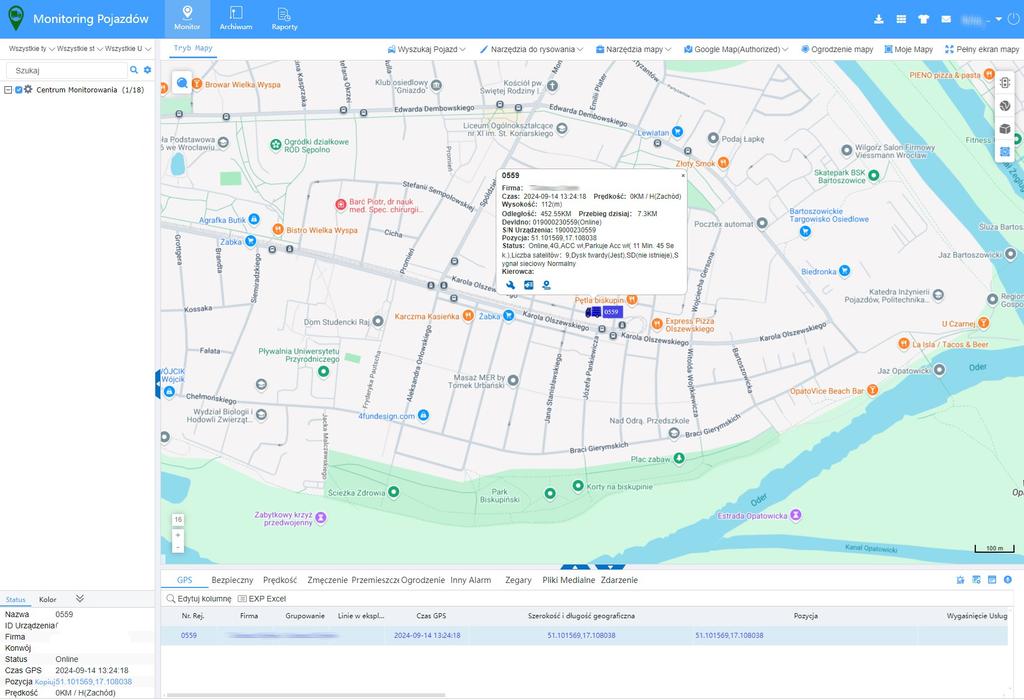Open the user account dropdown arrow

tap(999, 20)
